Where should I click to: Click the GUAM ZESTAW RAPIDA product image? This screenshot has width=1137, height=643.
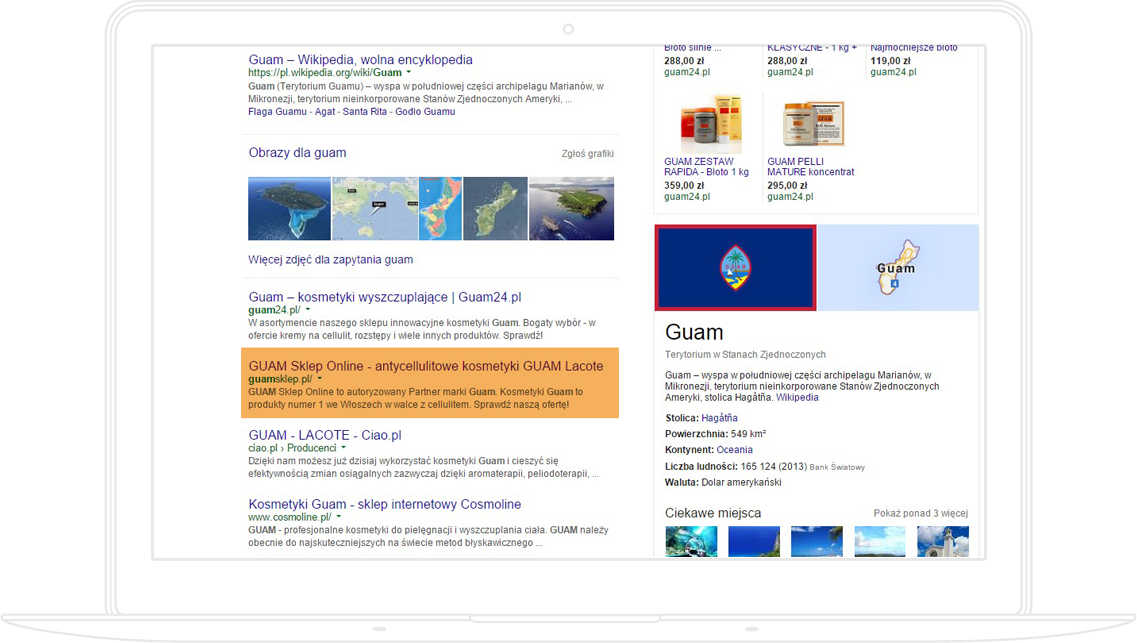pos(710,123)
